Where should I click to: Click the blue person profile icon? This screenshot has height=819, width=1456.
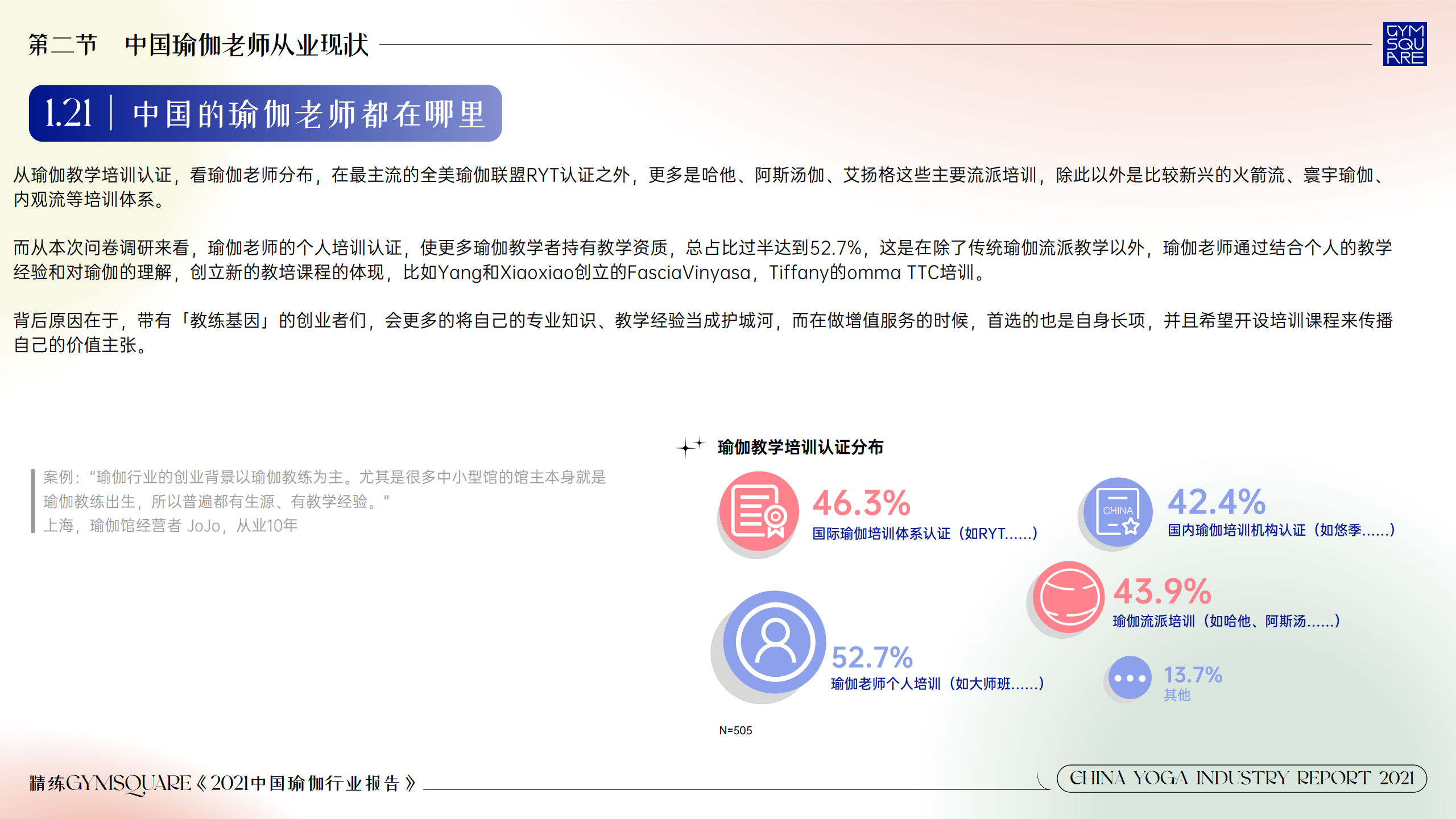pyautogui.click(x=774, y=642)
